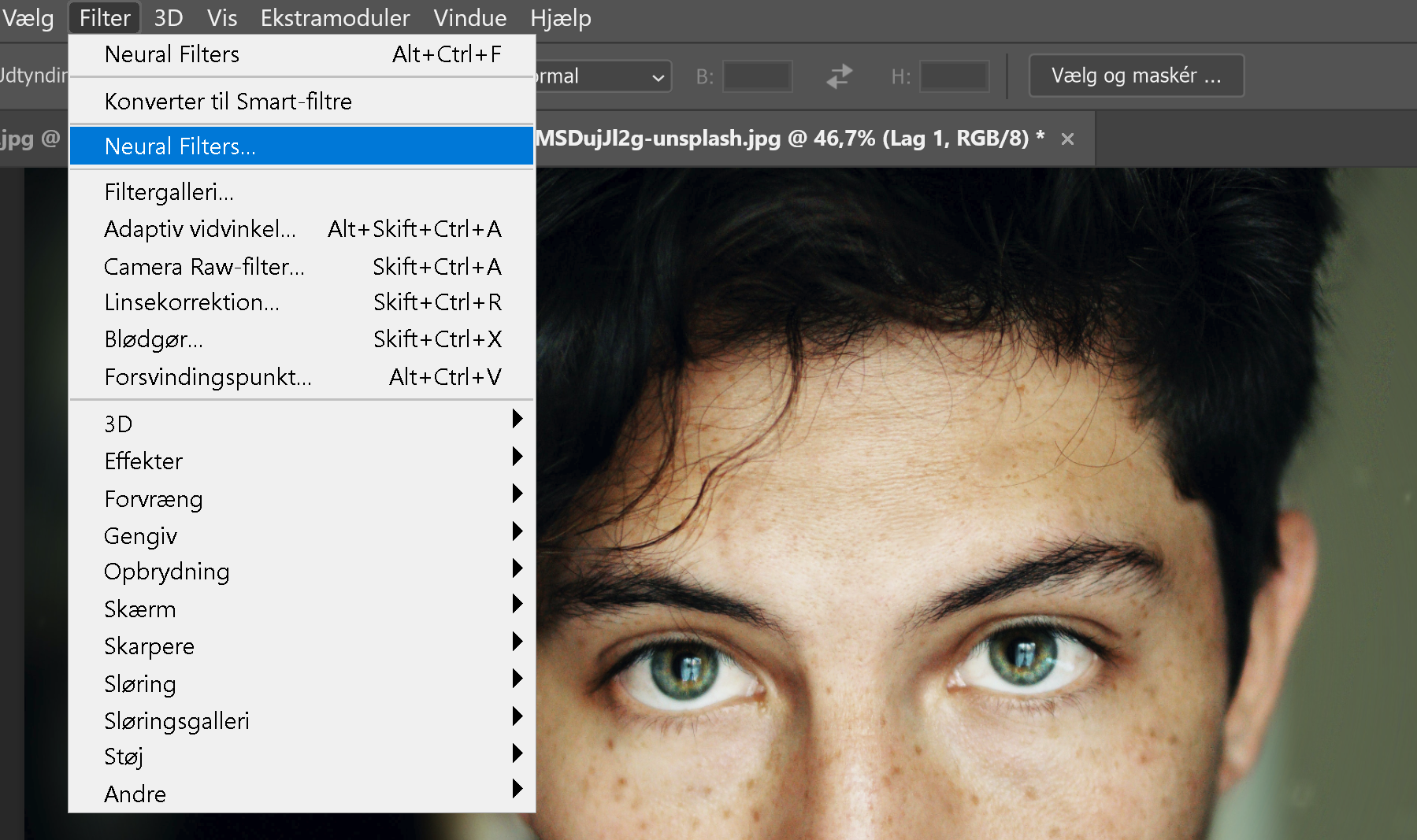Expand the Støj submenu

[x=124, y=757]
